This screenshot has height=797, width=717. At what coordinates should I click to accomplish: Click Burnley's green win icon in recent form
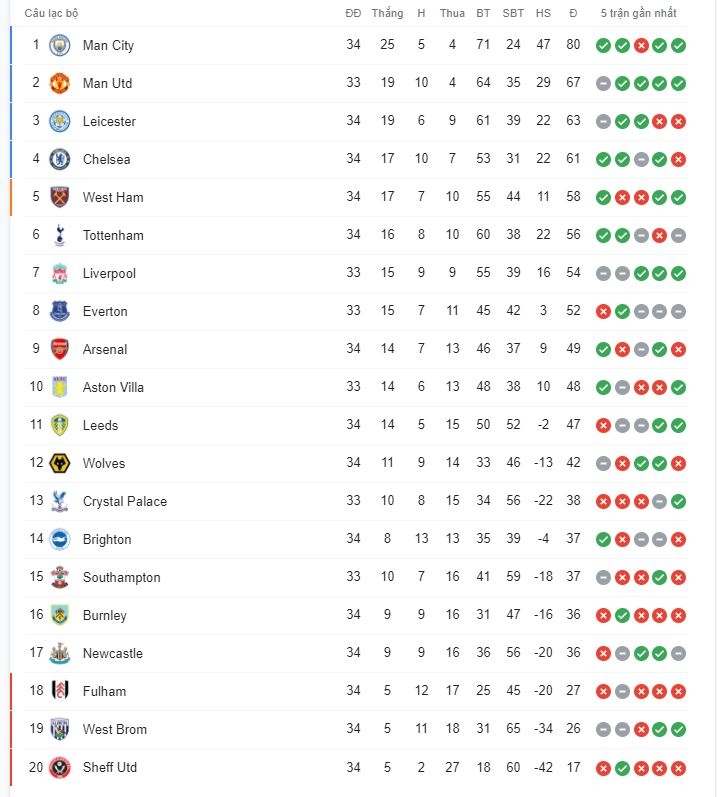pos(622,616)
